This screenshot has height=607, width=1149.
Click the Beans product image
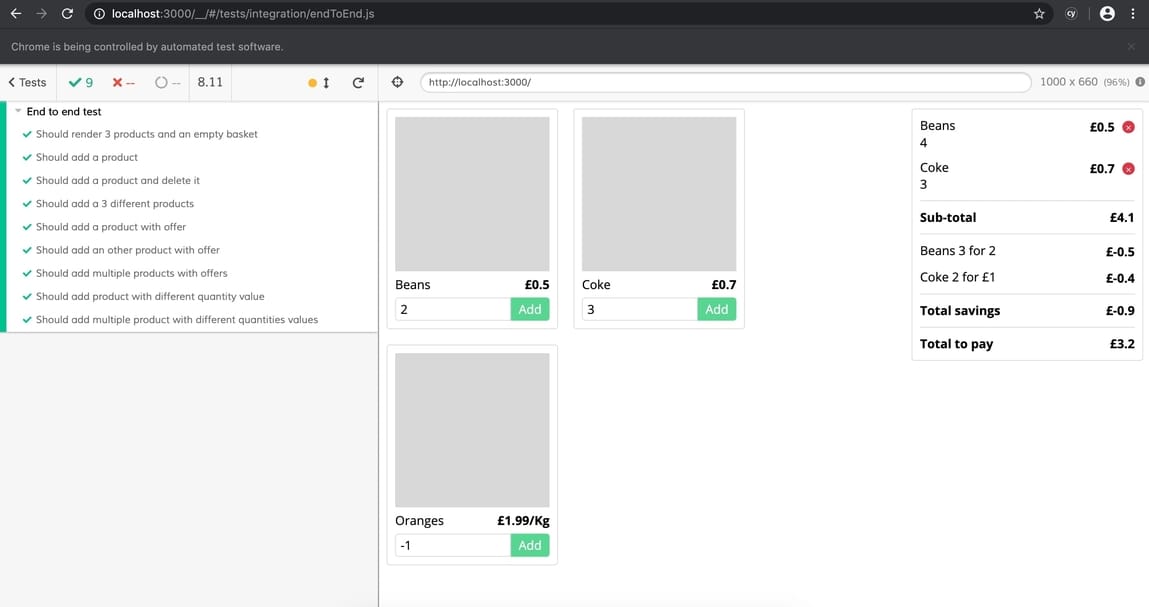click(x=472, y=194)
